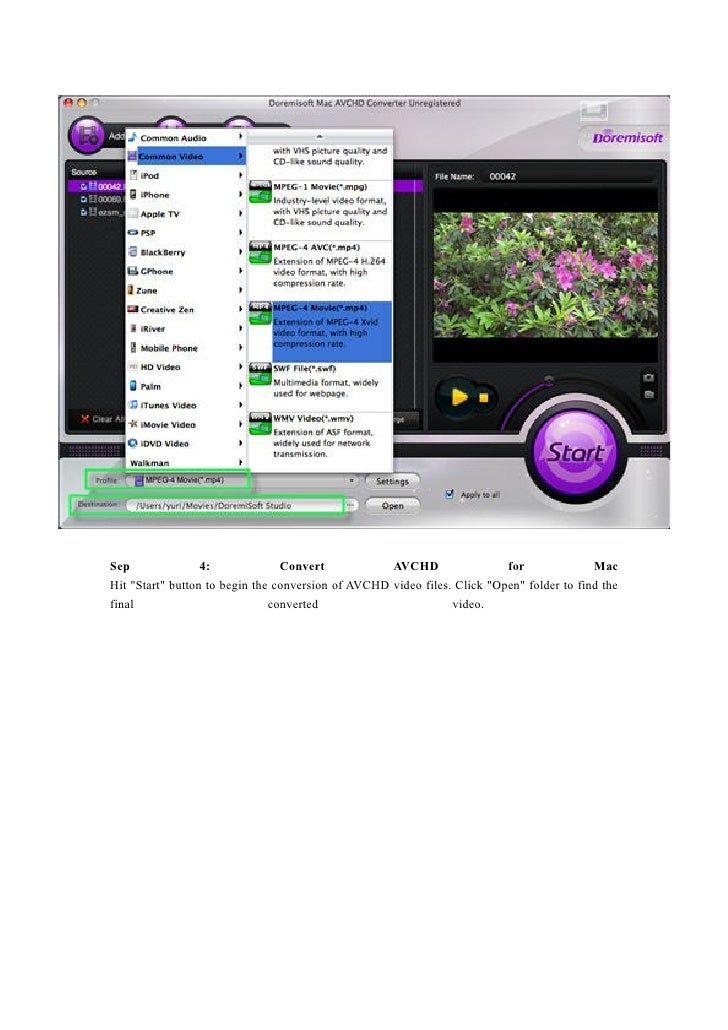Viewport: 728px width, 1030px height.
Task: Click the iDVD Video disc icon
Action: (x=133, y=443)
